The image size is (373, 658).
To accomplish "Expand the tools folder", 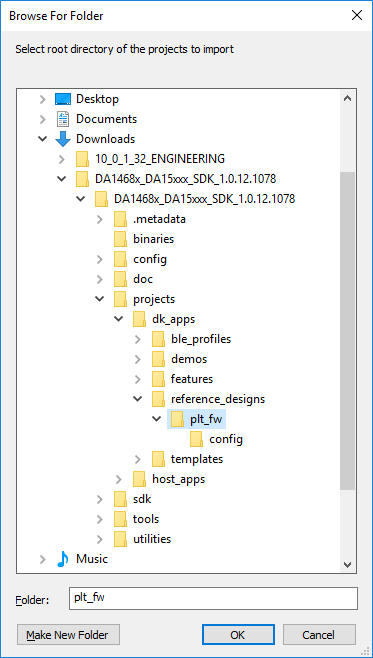I will (x=99, y=519).
